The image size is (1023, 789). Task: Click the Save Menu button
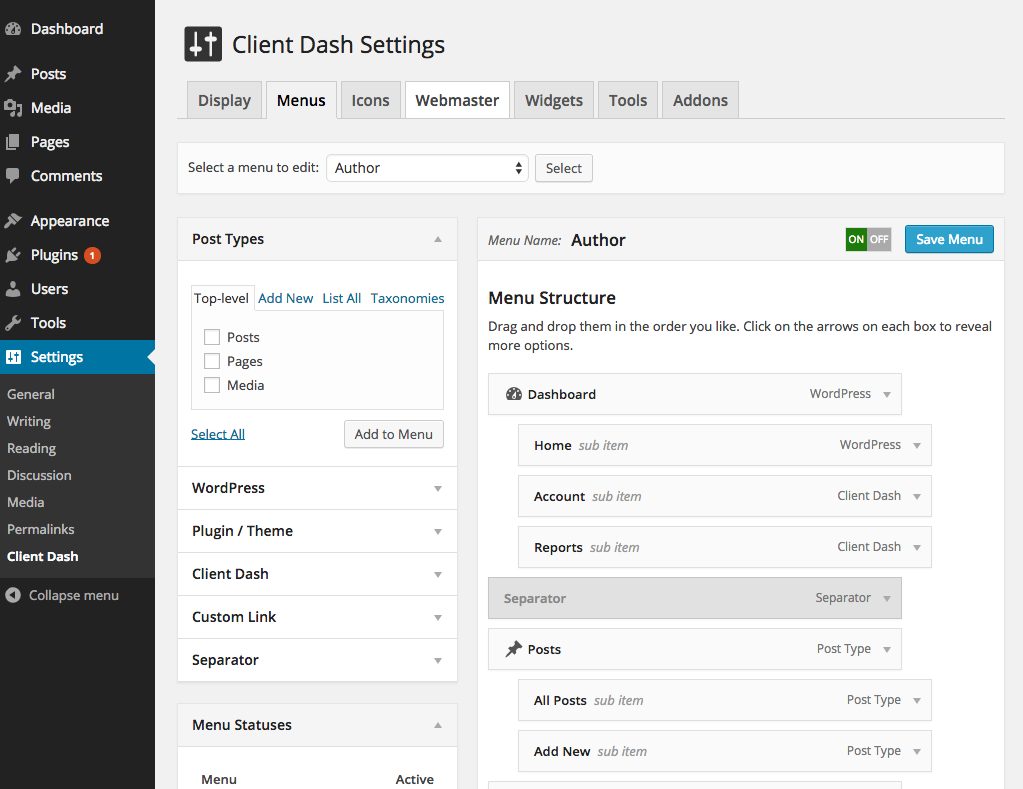tap(948, 239)
